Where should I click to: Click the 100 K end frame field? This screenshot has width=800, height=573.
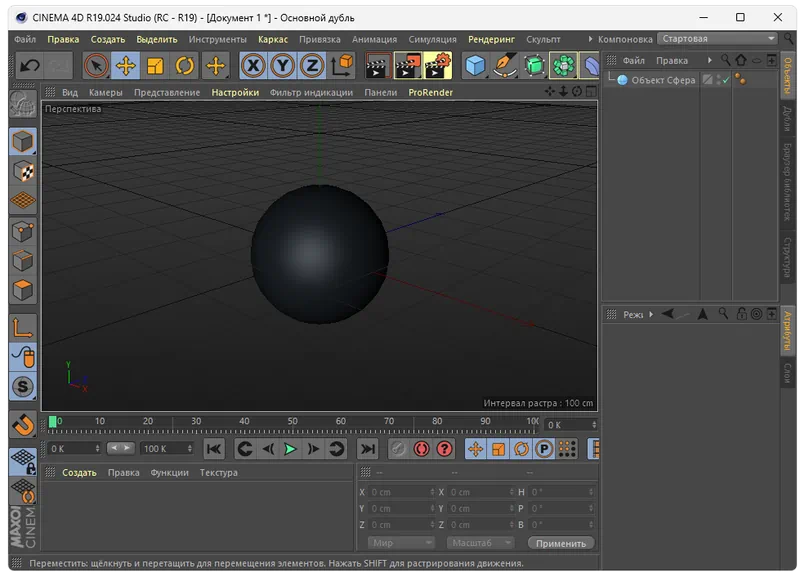pos(167,449)
